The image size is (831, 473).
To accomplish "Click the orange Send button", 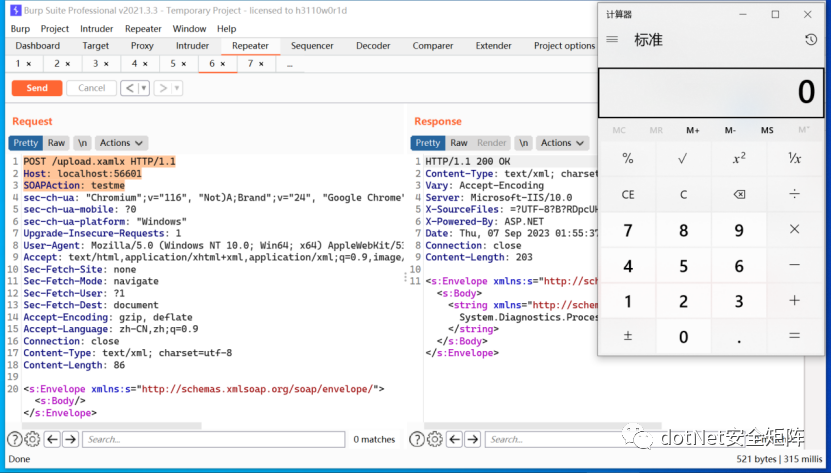I will pyautogui.click(x=37, y=88).
